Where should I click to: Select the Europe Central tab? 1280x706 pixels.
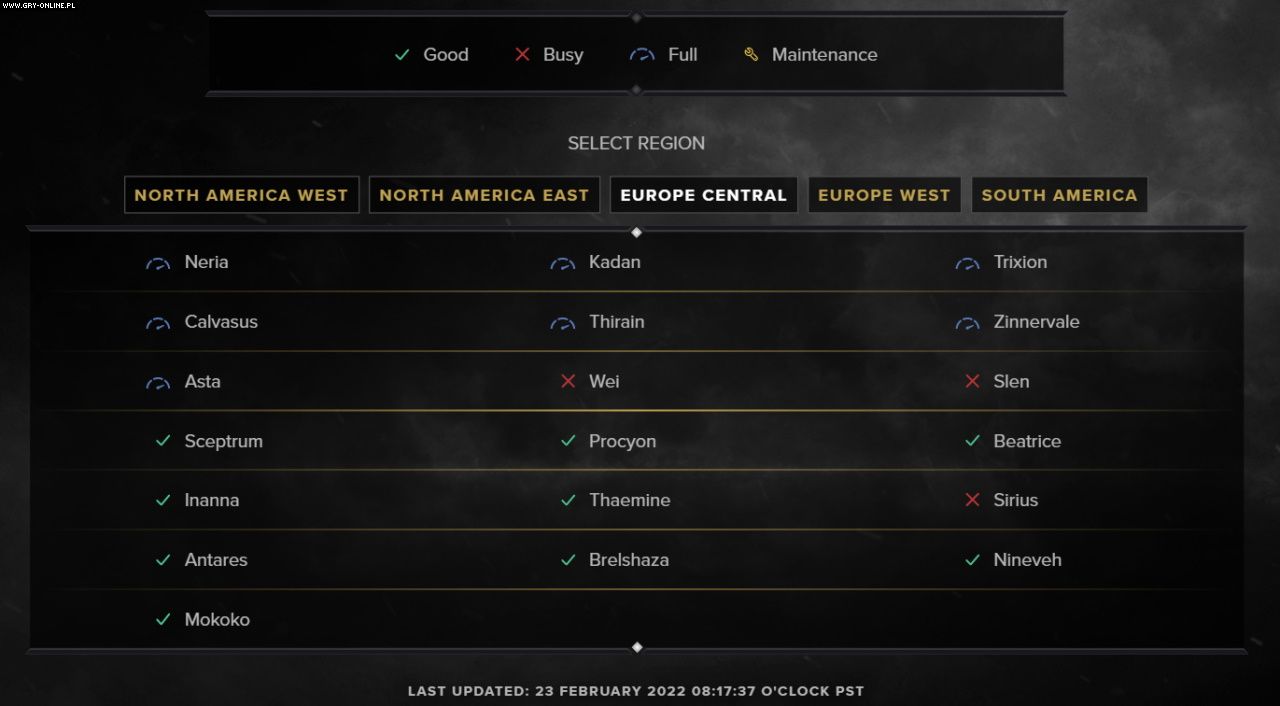click(704, 195)
